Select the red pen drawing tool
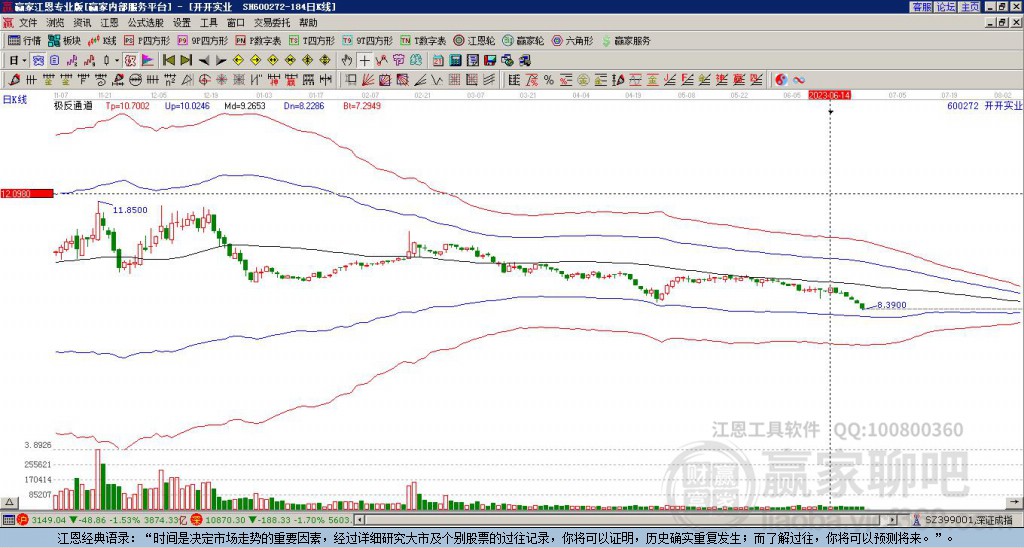Viewport: 1024px width, 548px height. (13, 80)
